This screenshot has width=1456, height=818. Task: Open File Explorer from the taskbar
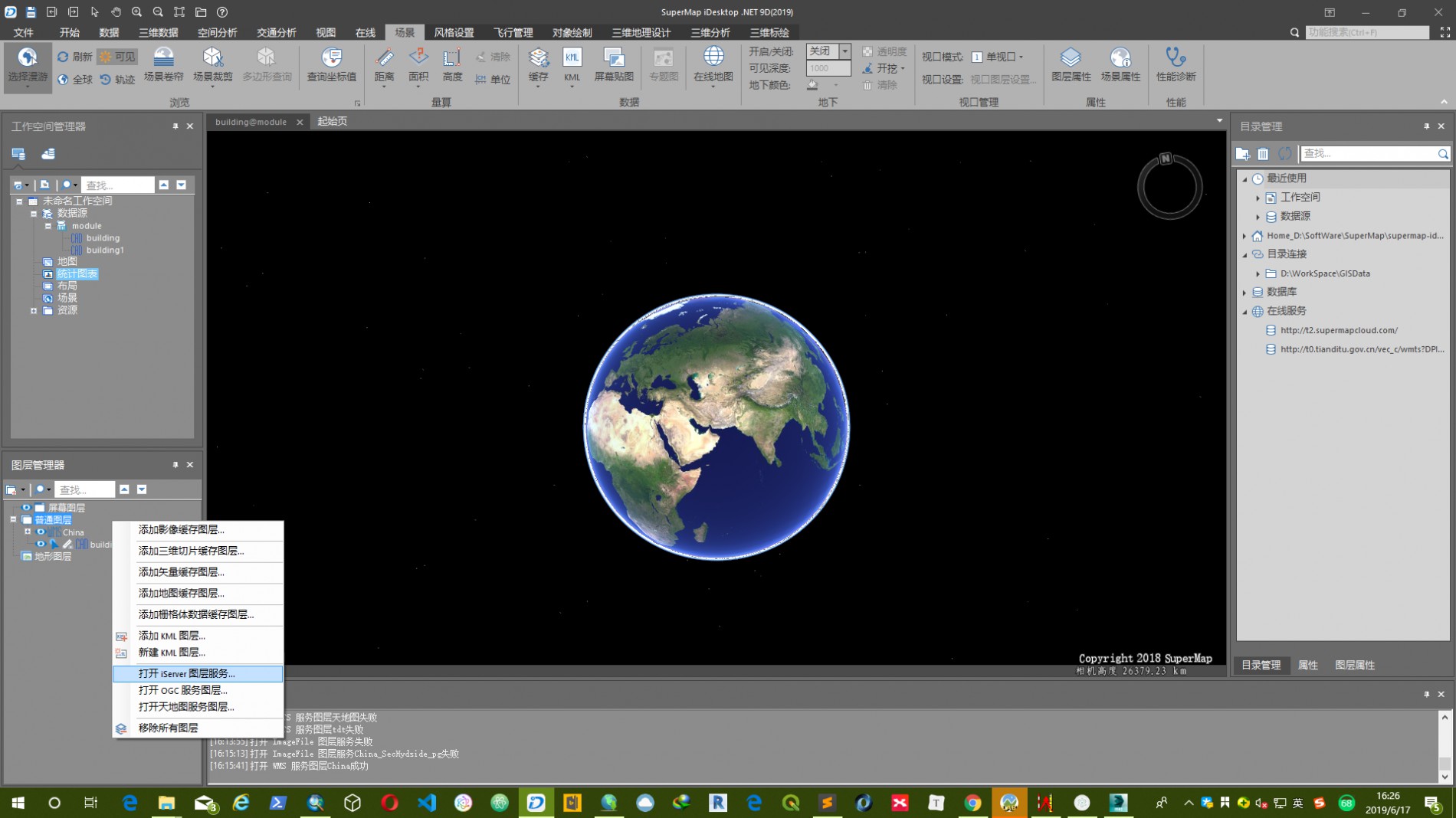[x=166, y=802]
